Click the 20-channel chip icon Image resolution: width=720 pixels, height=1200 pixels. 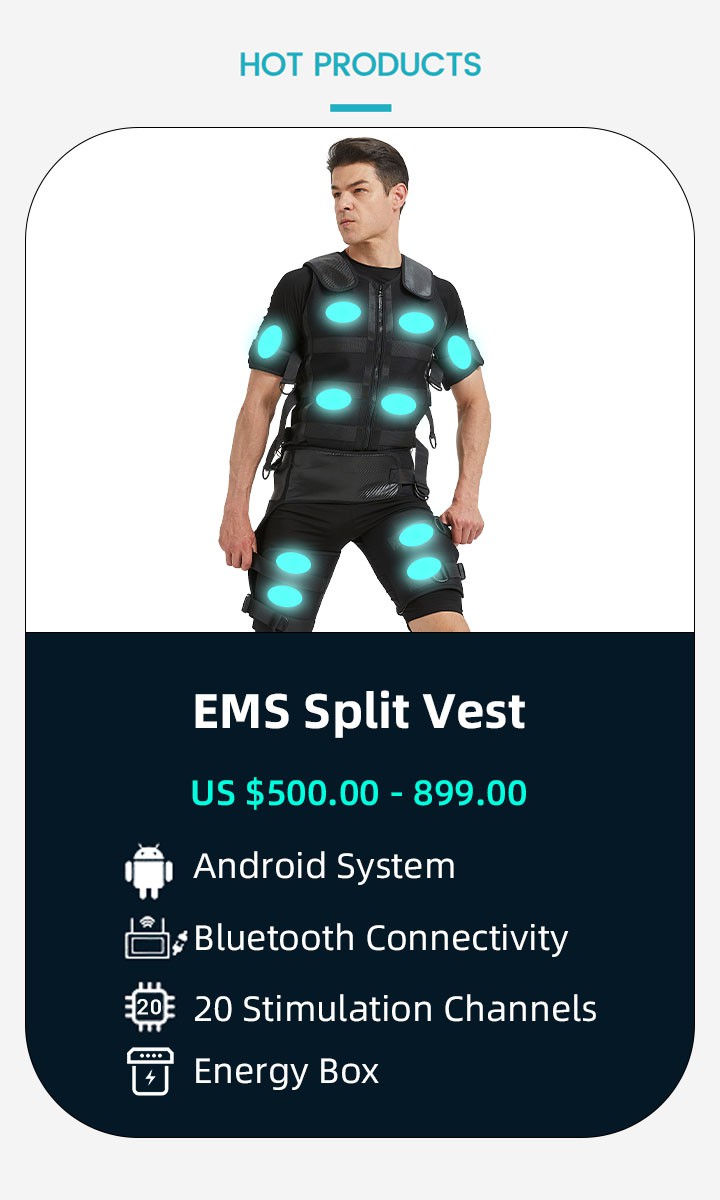[149, 1008]
